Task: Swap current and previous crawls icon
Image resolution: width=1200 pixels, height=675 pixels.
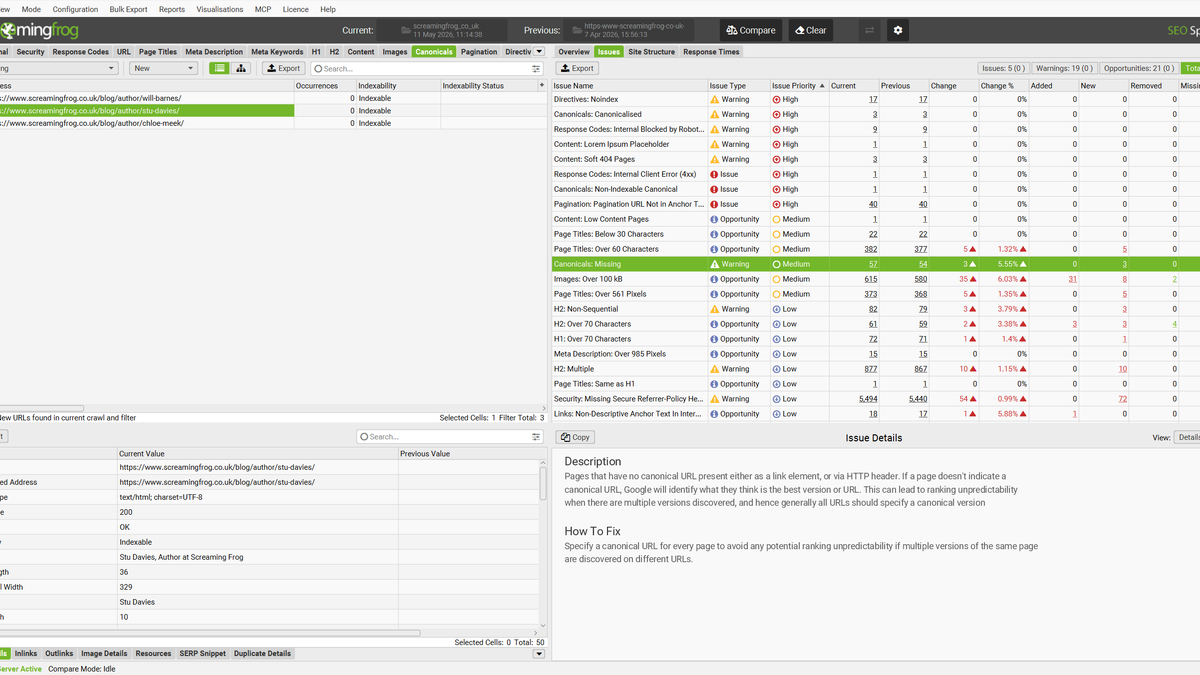Action: [869, 30]
